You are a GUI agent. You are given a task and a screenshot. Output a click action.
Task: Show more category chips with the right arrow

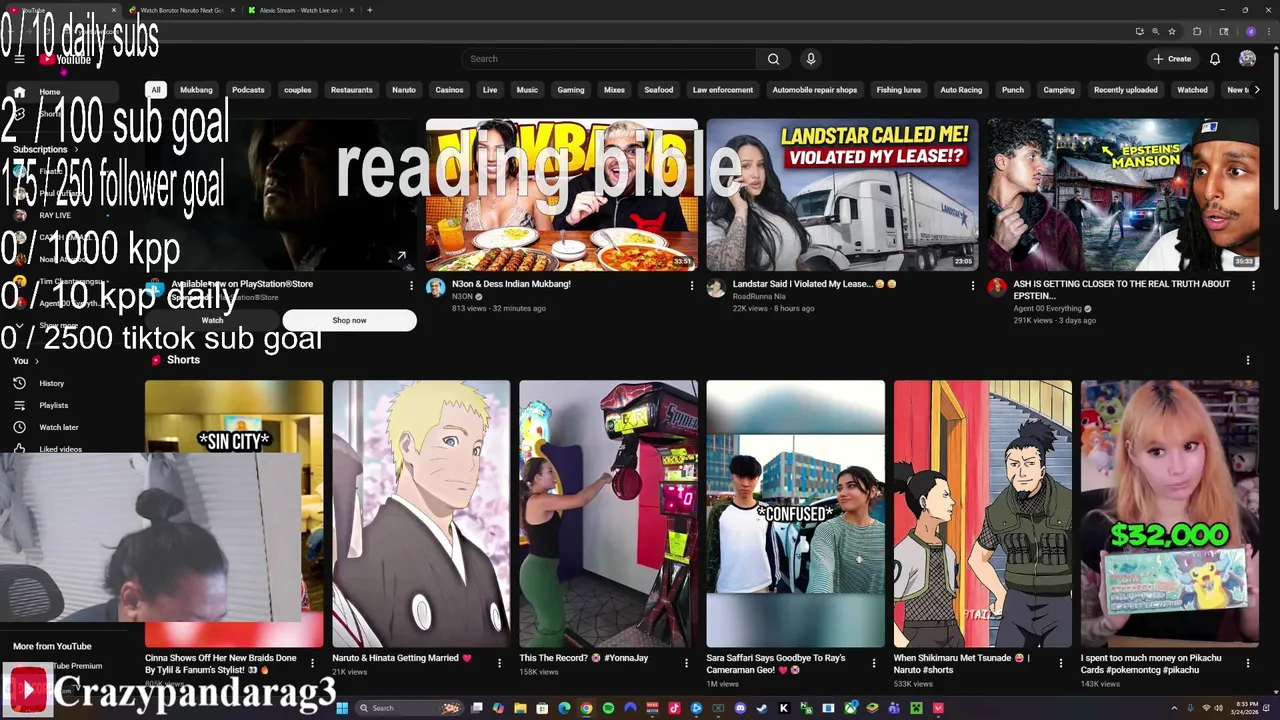click(1257, 90)
